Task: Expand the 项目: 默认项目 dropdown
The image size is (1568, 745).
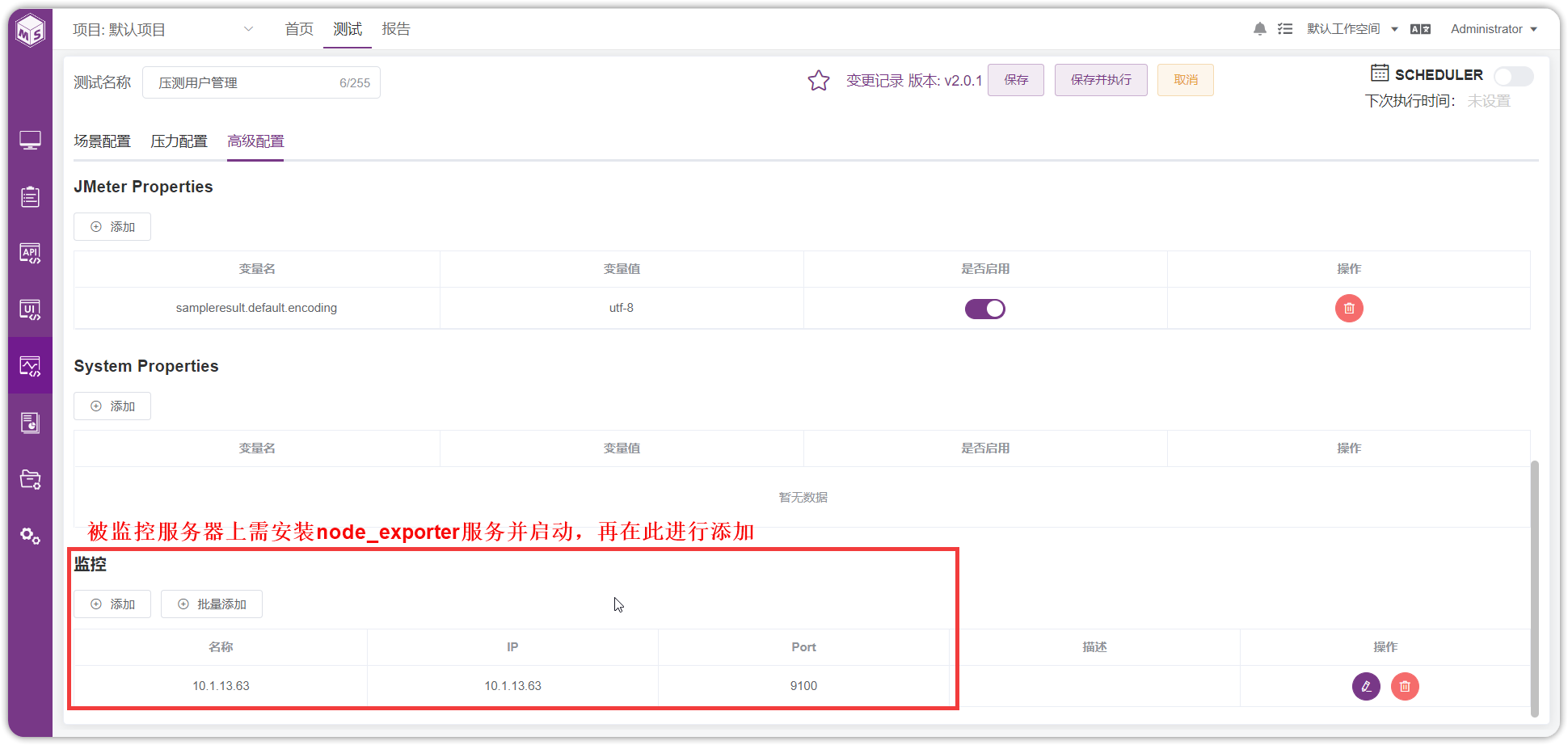Action: coord(163,30)
